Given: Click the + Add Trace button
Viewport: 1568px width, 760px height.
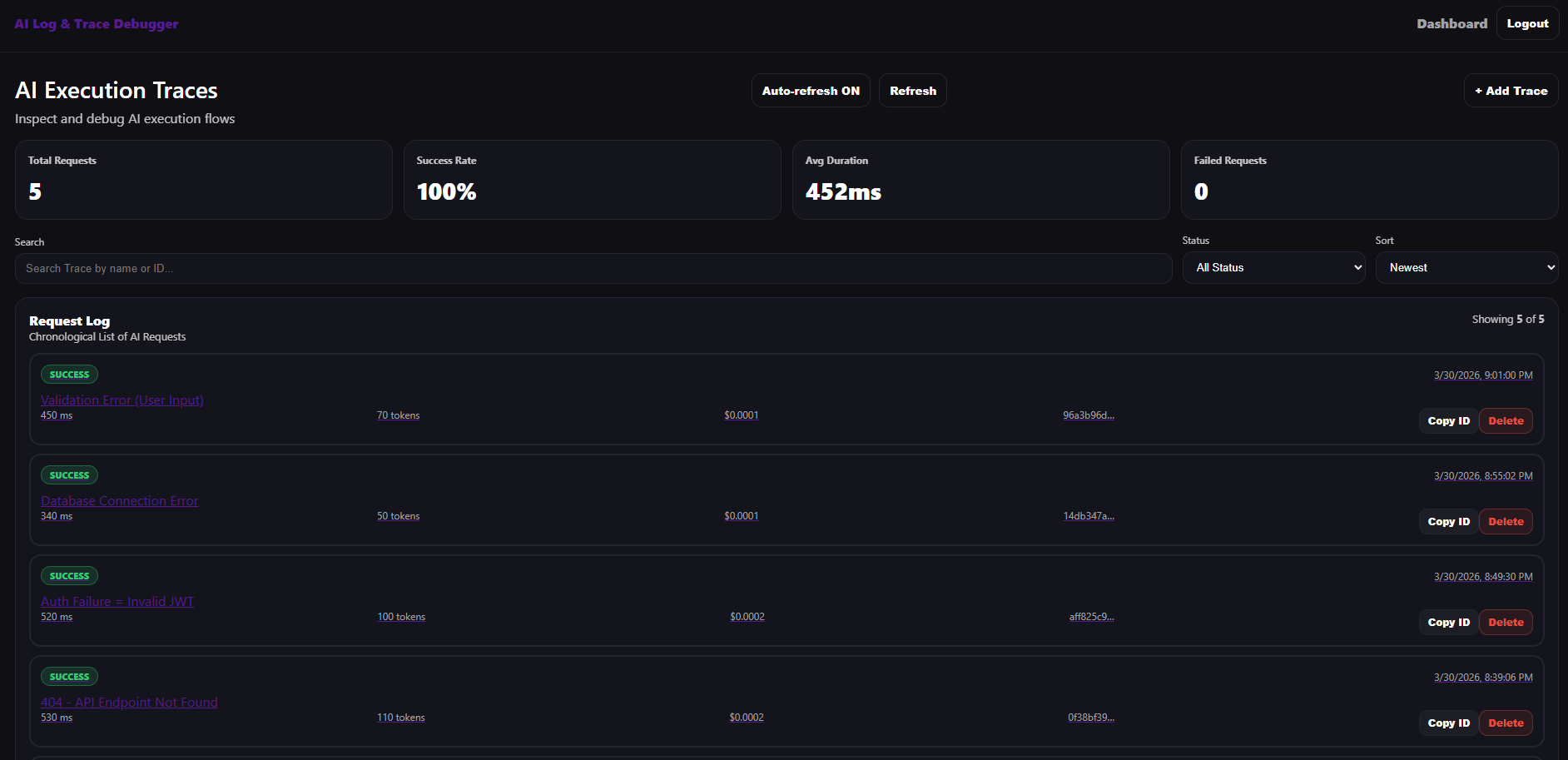Looking at the screenshot, I should pyautogui.click(x=1511, y=91).
